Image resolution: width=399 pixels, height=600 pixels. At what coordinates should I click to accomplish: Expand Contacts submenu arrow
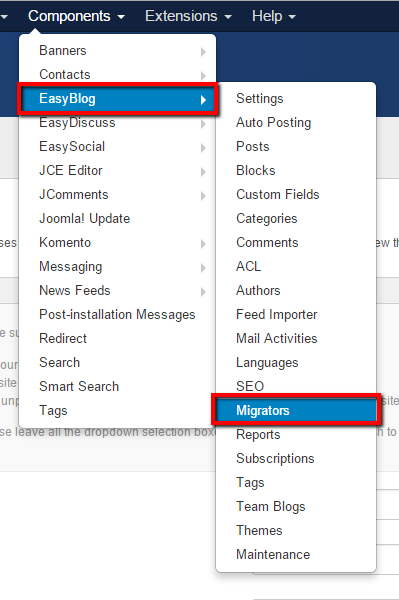click(x=203, y=76)
